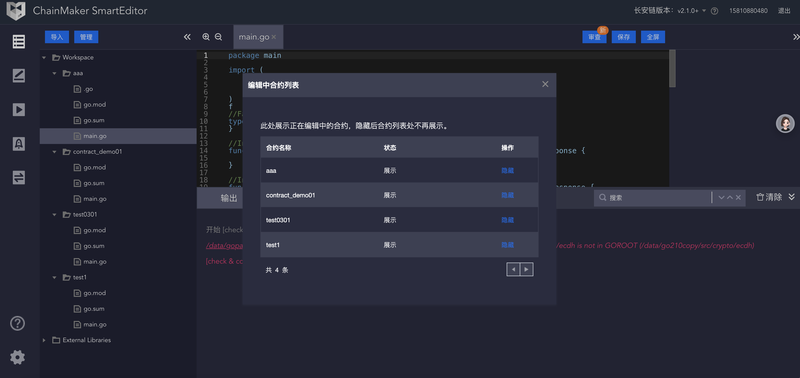Open the help question mark icon in sidebar
The height and width of the screenshot is (378, 800).
(18, 323)
